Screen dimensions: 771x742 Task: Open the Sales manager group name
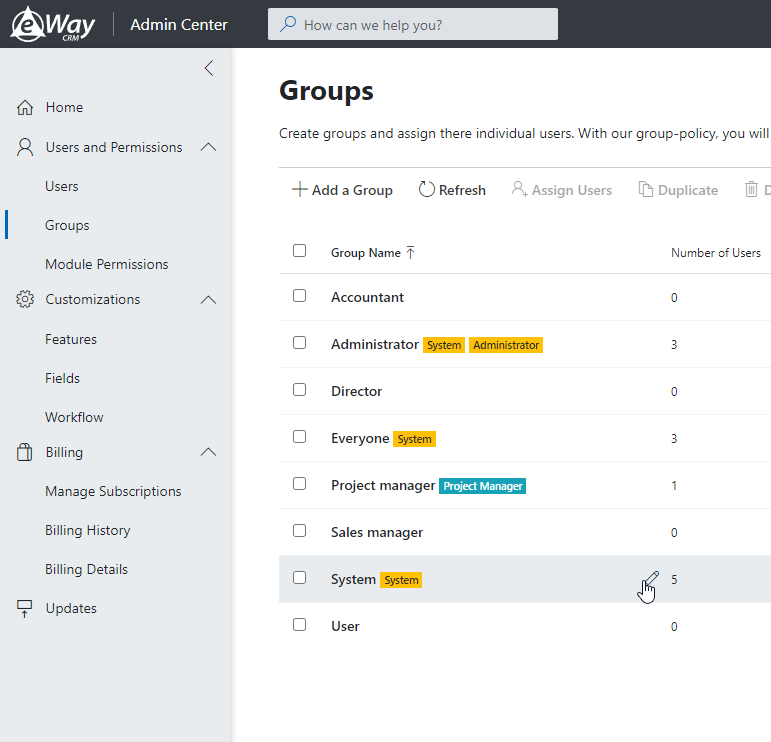[377, 533]
